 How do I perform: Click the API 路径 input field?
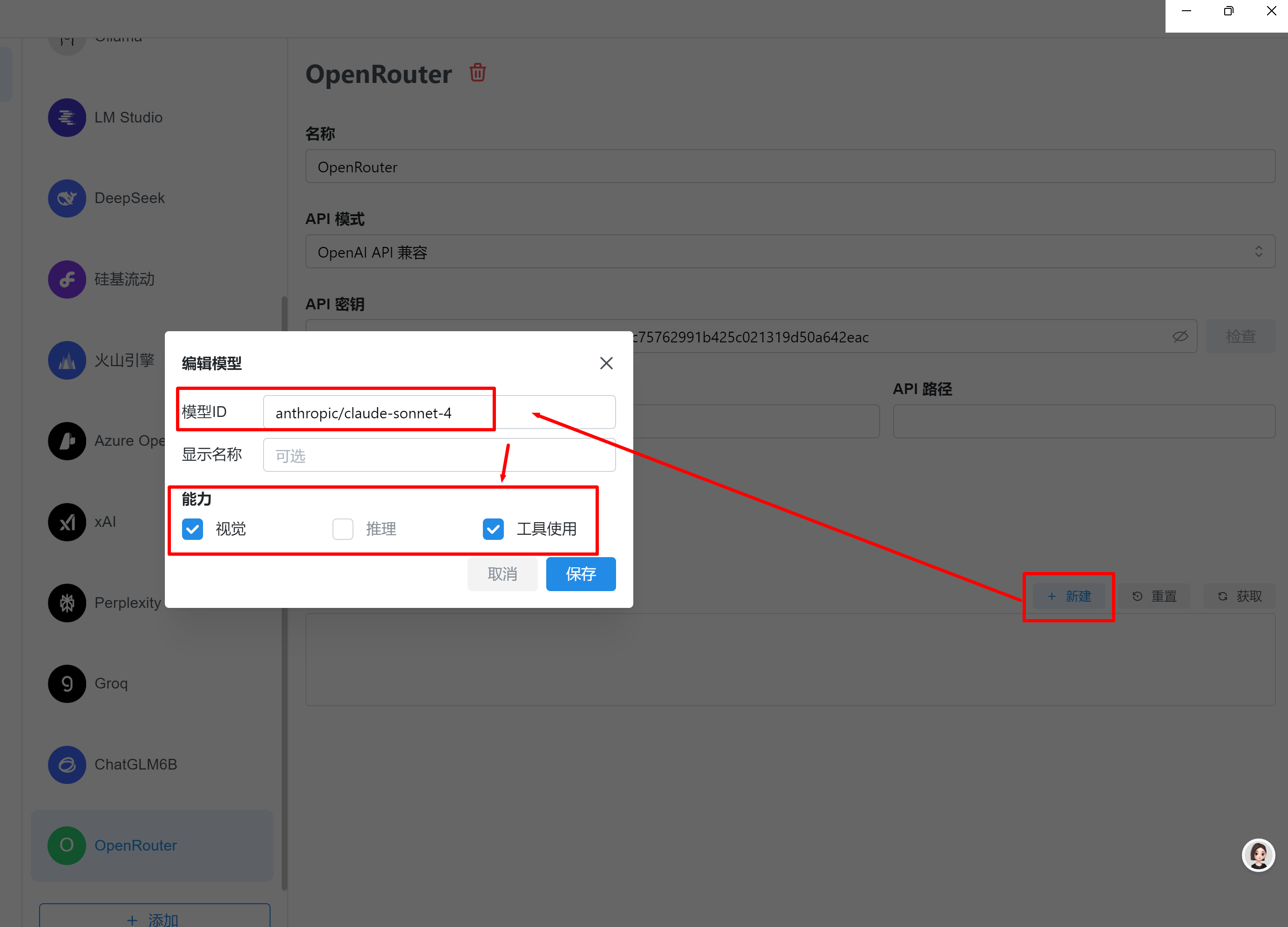pos(1084,421)
